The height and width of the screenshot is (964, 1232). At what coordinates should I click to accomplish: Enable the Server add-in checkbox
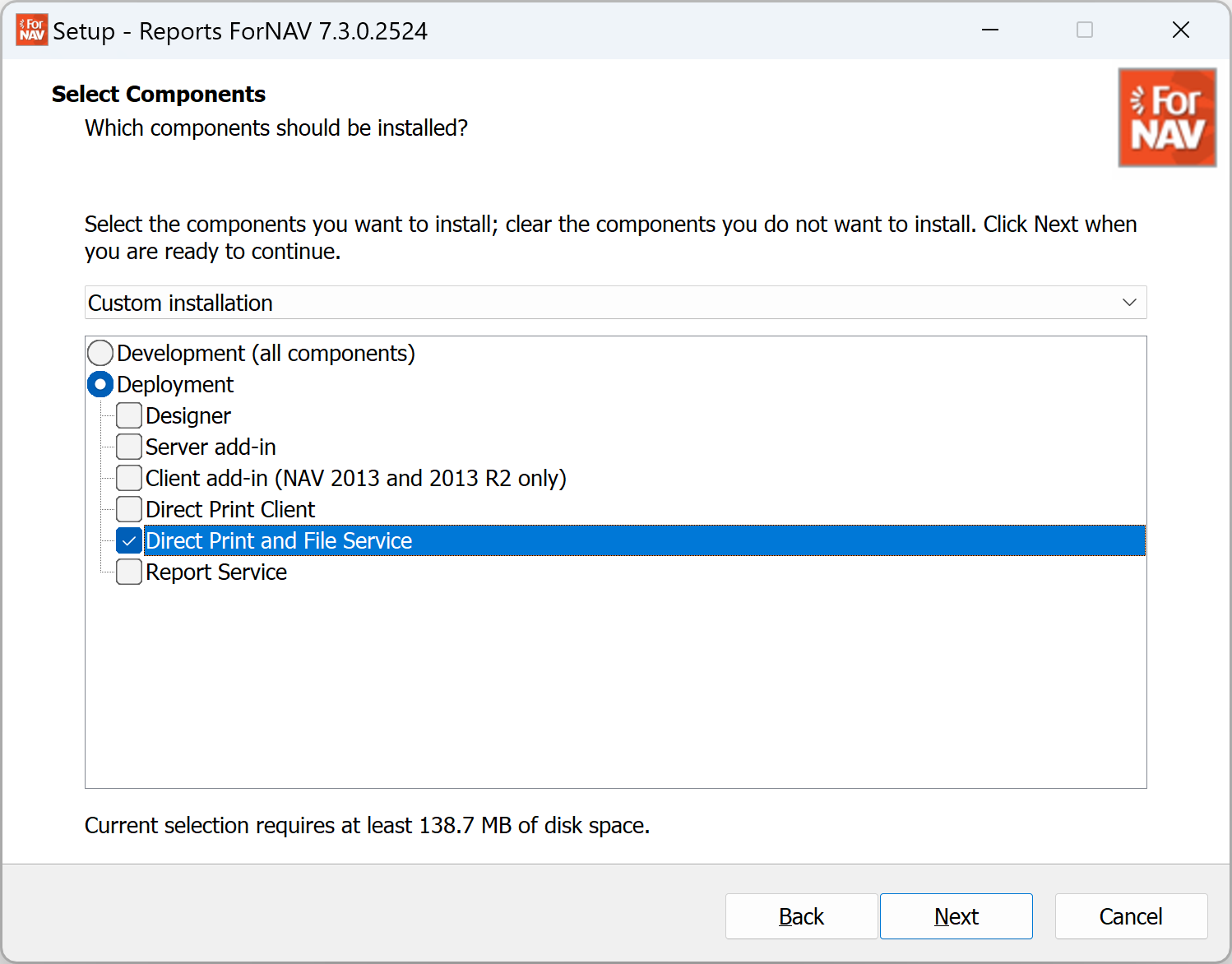[x=129, y=447]
